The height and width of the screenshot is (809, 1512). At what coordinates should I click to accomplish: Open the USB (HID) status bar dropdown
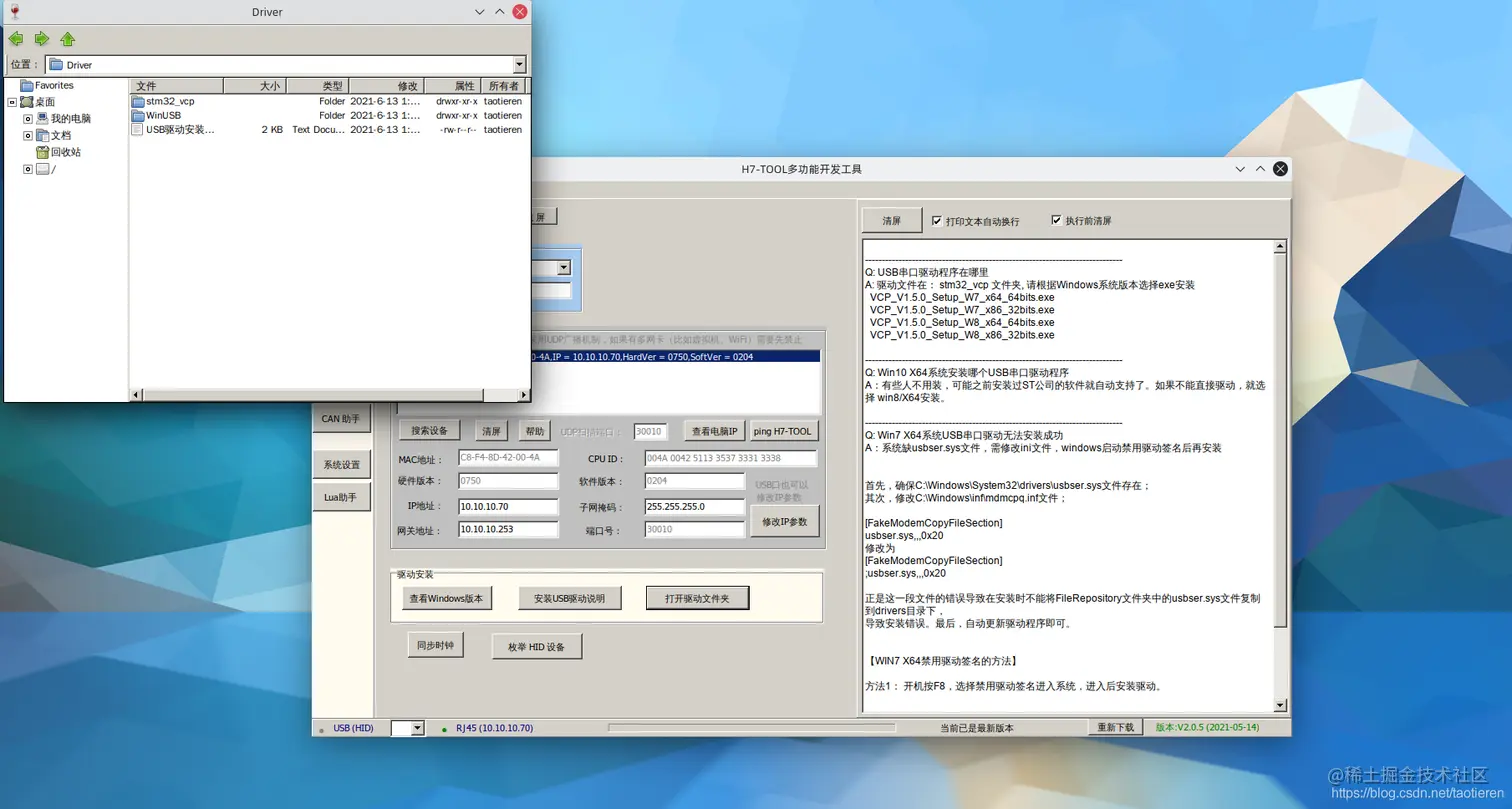click(x=417, y=729)
